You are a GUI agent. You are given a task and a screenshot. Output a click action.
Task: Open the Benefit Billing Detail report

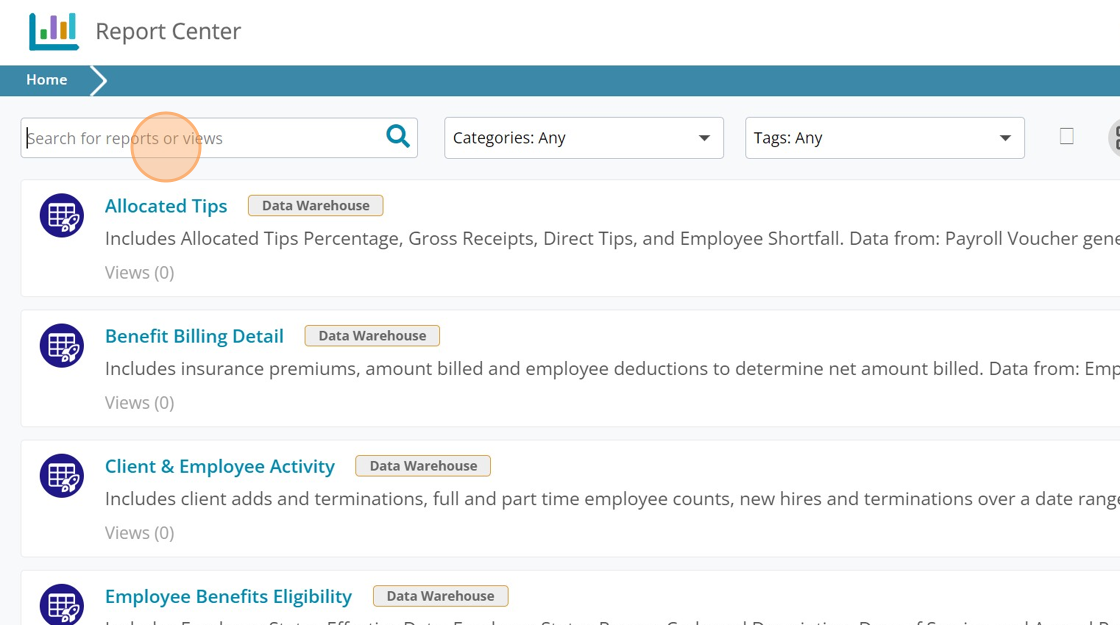194,336
